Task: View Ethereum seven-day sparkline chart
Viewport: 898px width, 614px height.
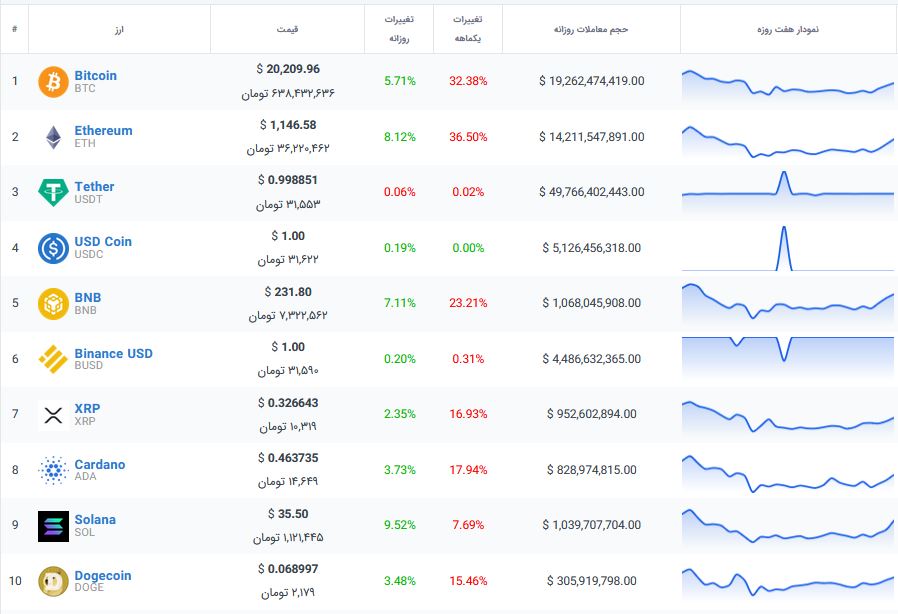Action: pos(788,142)
